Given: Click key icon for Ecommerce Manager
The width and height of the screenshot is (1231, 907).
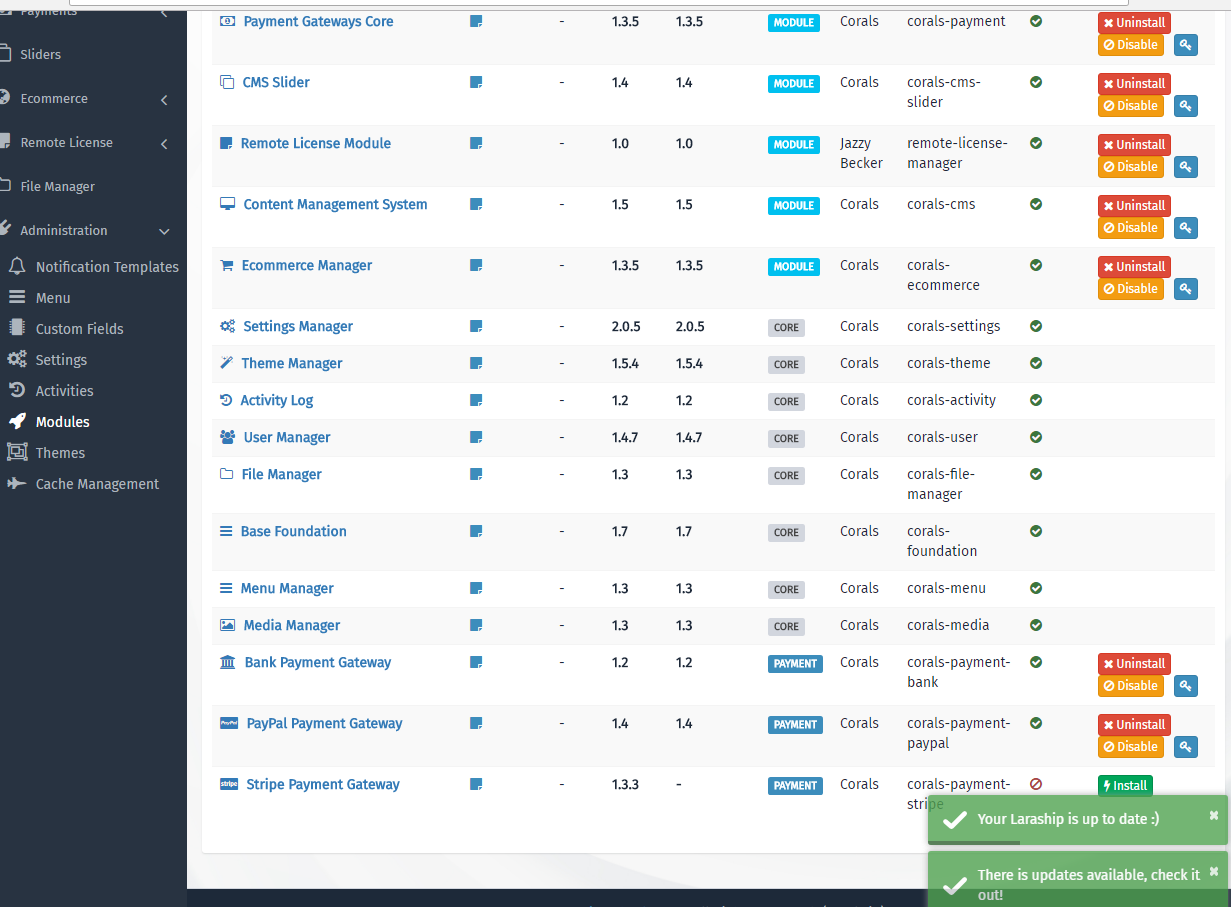Looking at the screenshot, I should pos(1185,288).
